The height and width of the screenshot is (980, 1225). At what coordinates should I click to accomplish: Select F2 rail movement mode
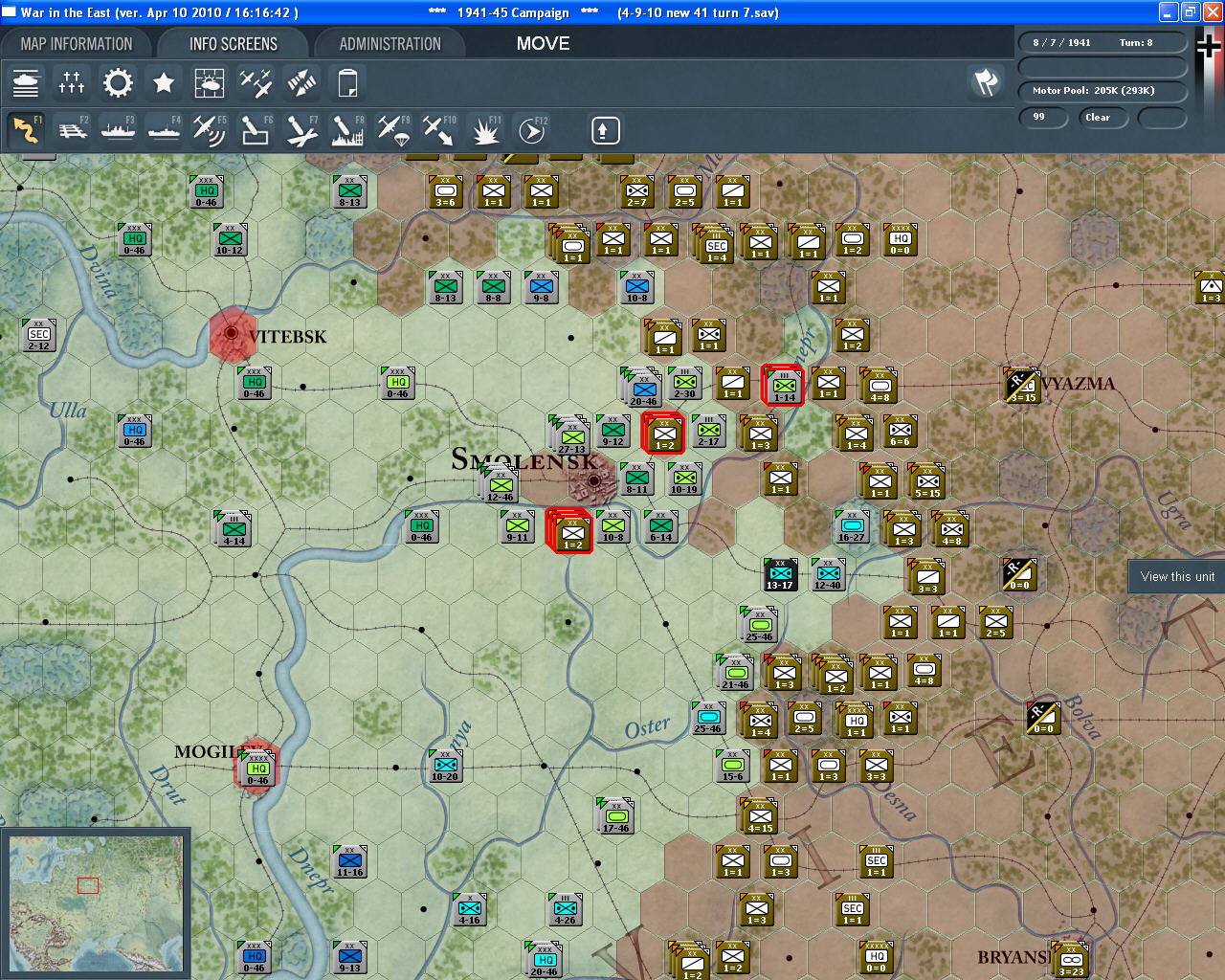pyautogui.click(x=72, y=130)
